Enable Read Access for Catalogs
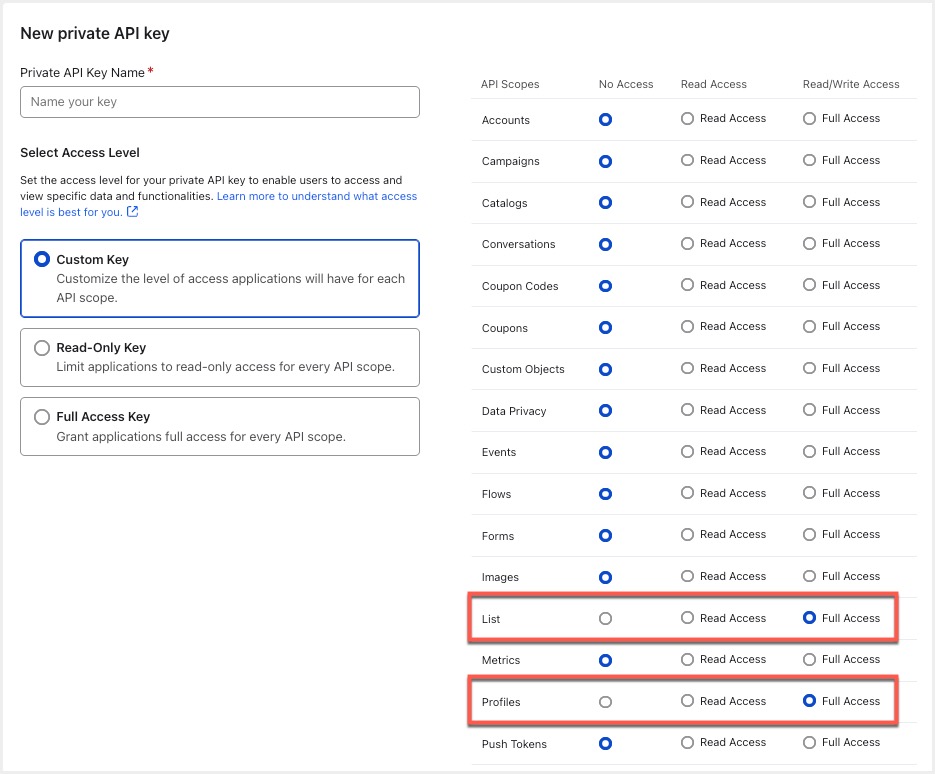The width and height of the screenshot is (935, 774). [x=687, y=202]
